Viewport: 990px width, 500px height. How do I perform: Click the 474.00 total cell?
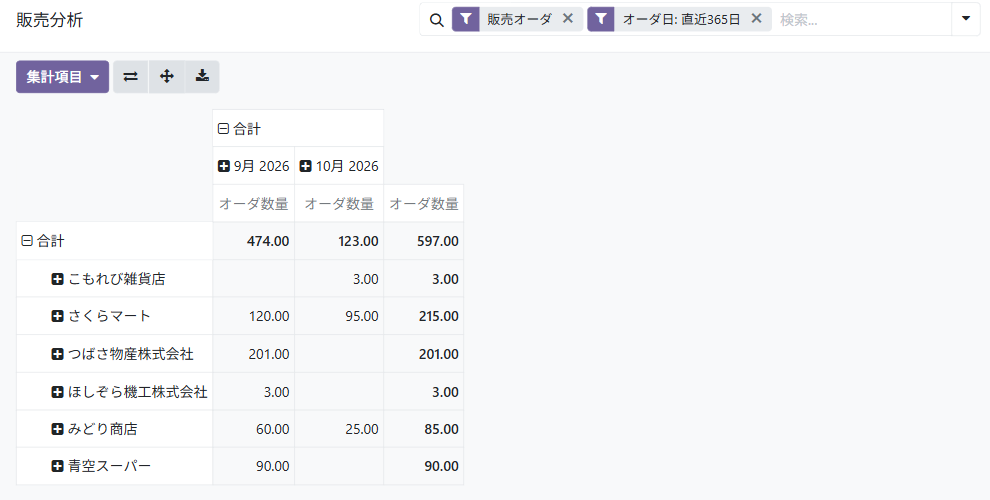point(253,241)
